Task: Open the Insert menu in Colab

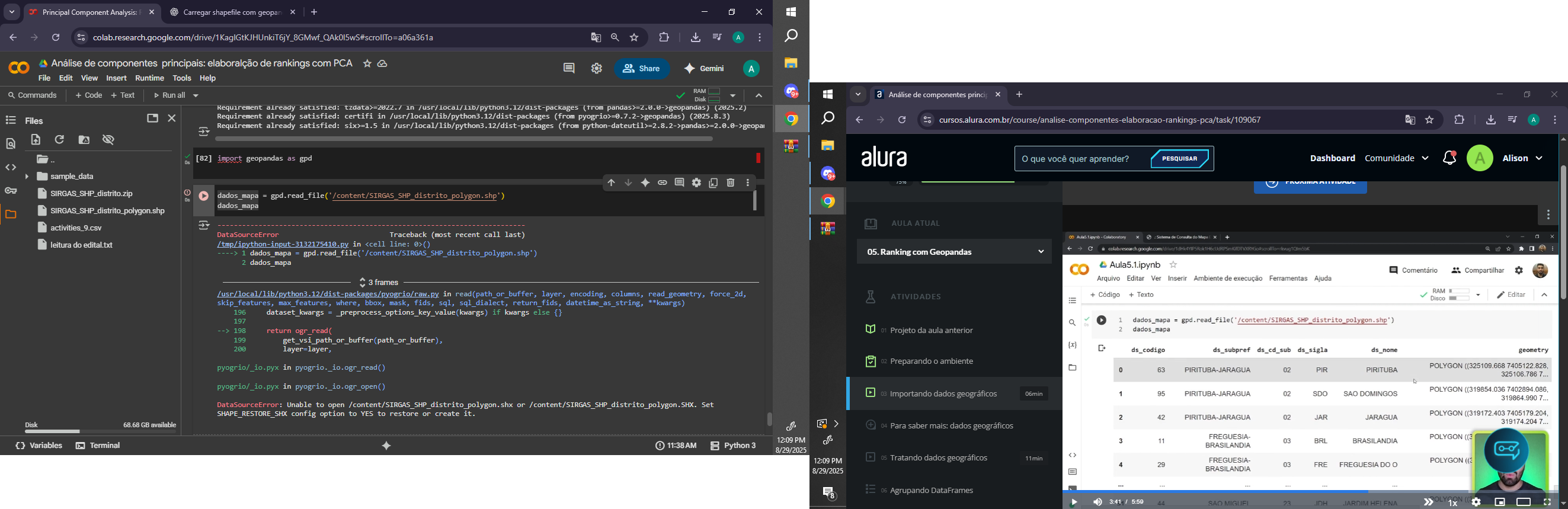Action: 116,79
